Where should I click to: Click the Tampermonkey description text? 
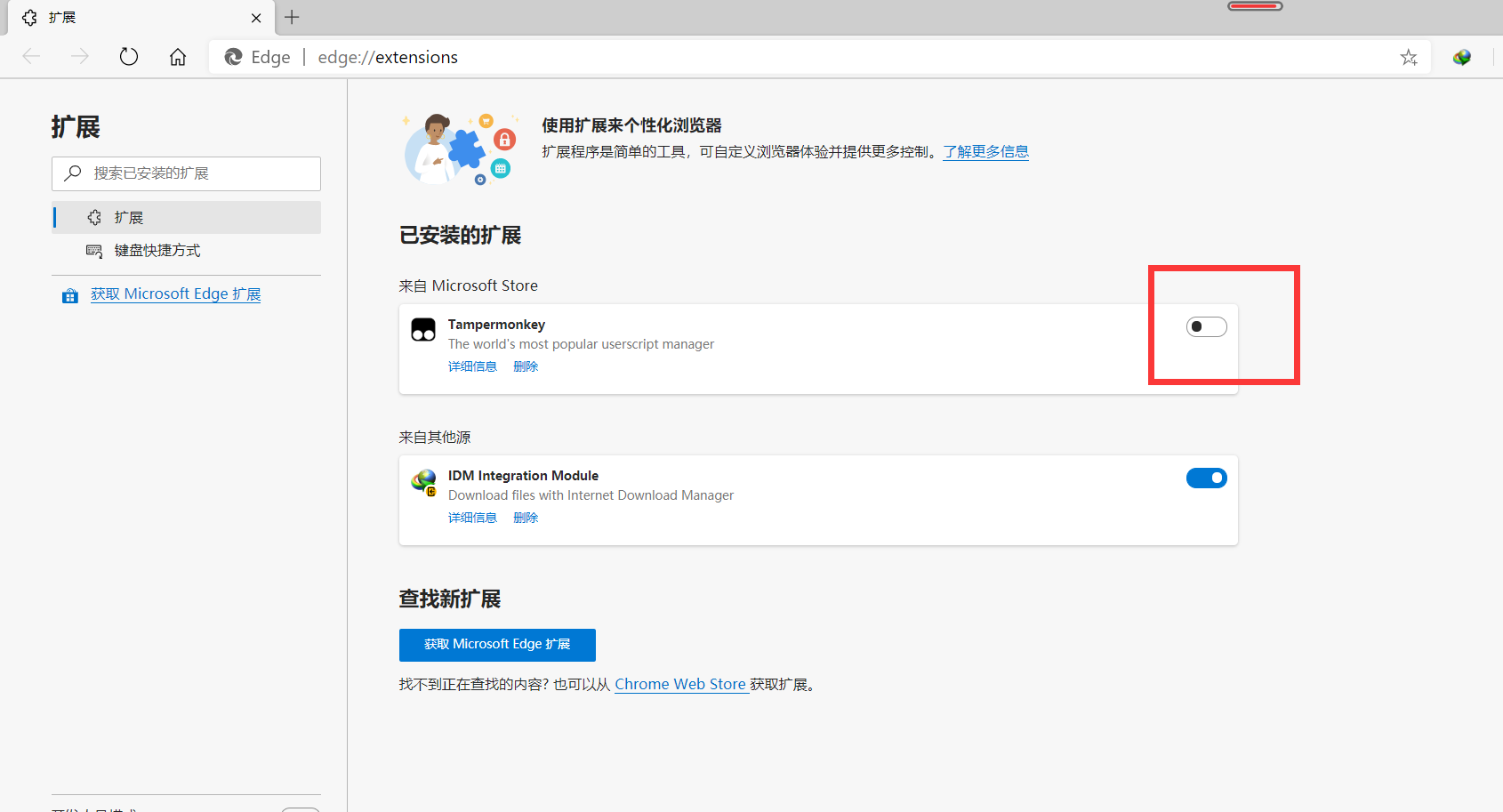581,344
